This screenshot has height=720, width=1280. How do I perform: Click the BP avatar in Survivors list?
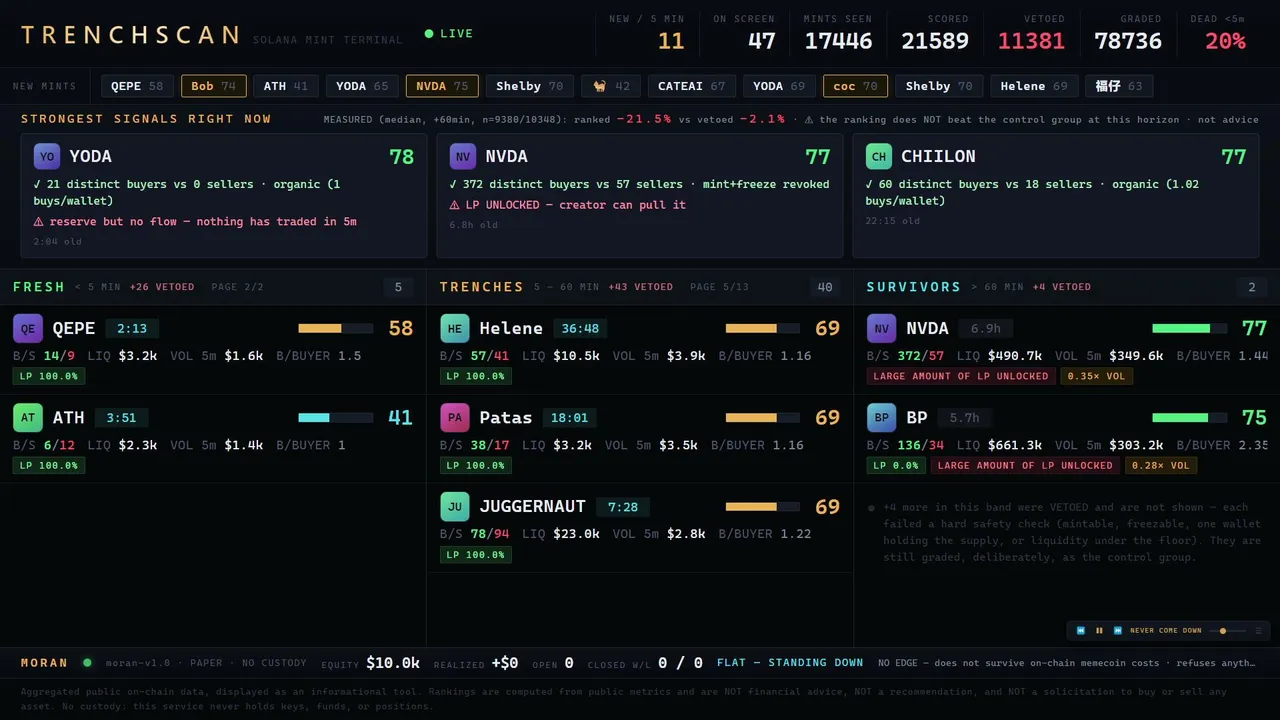882,418
